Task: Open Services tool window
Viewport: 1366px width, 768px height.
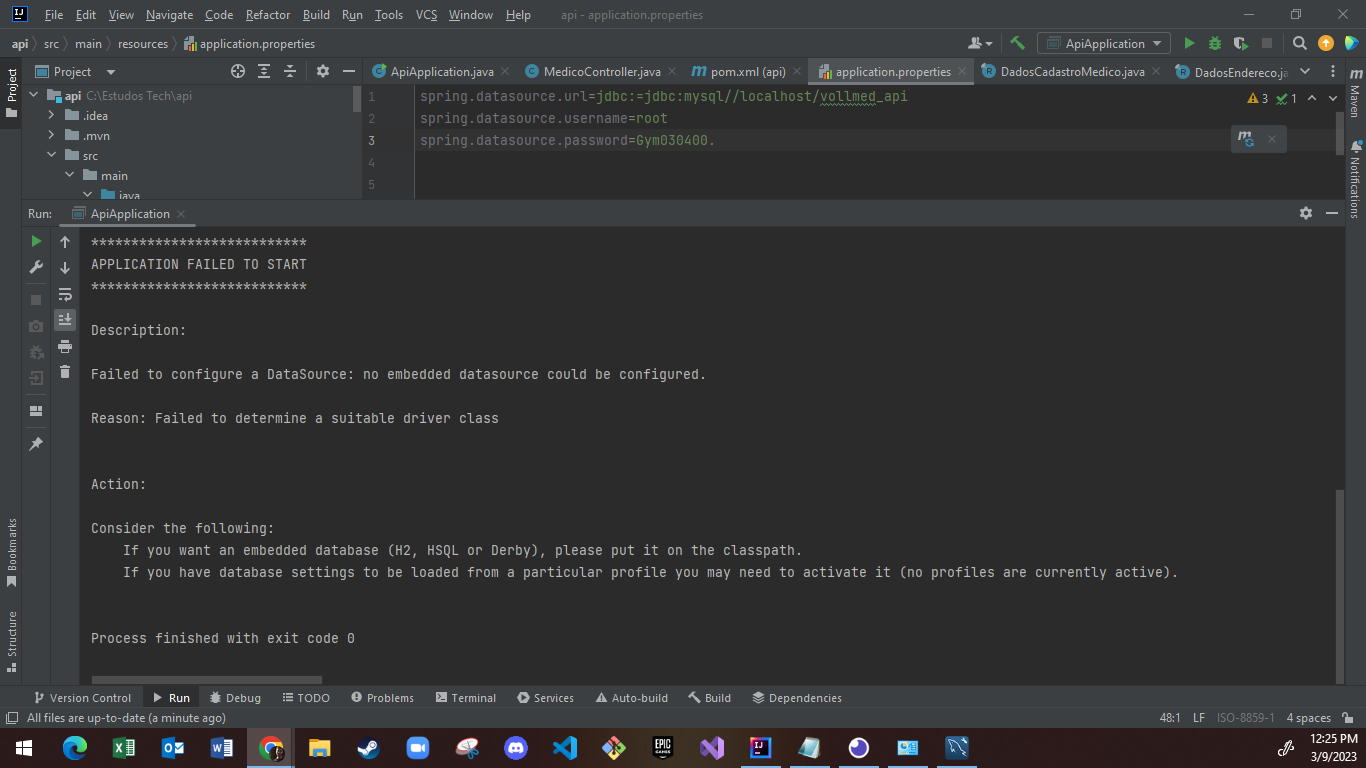Action: 545,698
